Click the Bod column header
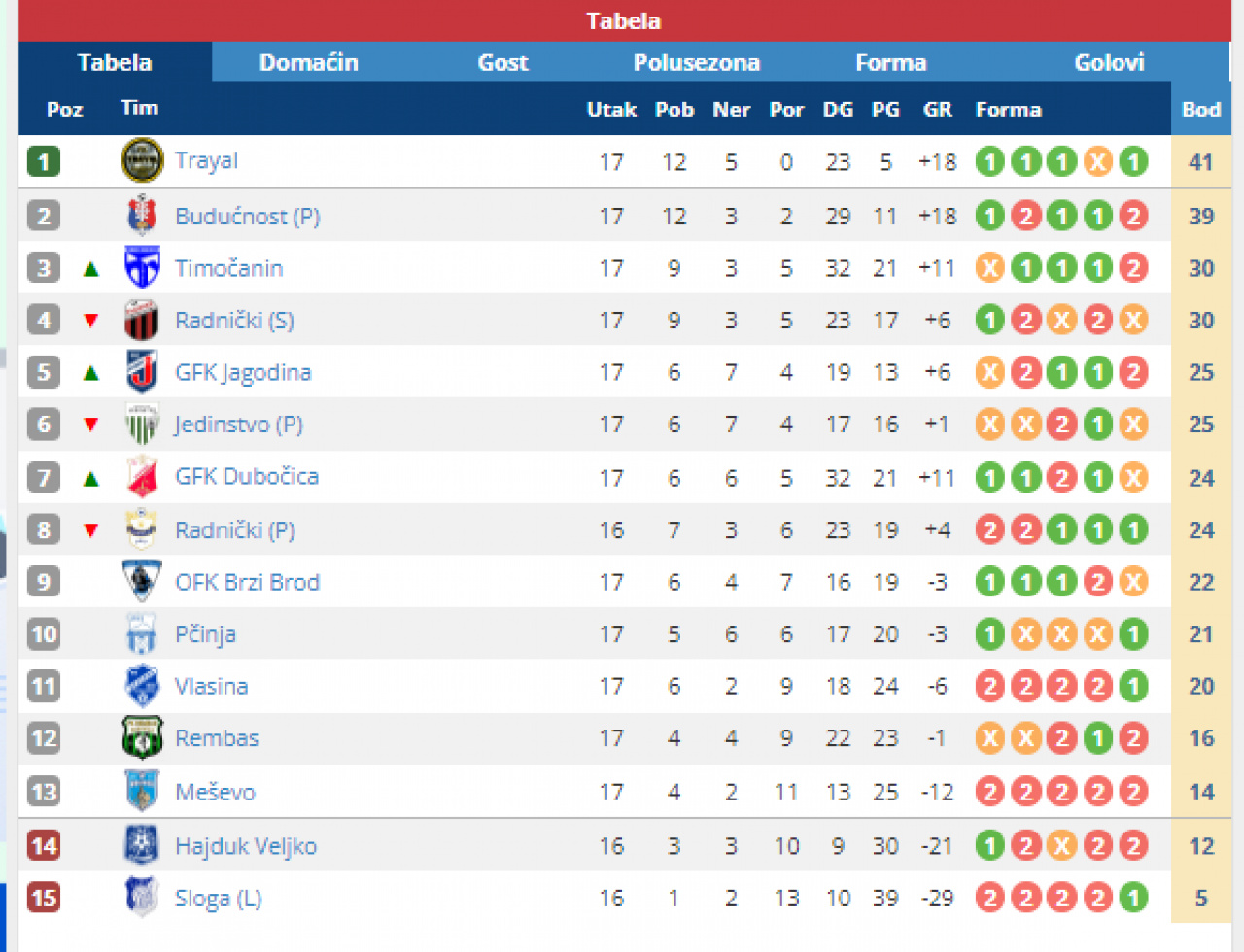Viewport: 1244px width, 952px height. click(x=1201, y=110)
